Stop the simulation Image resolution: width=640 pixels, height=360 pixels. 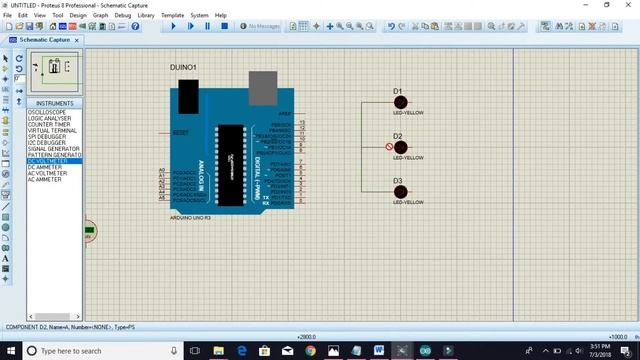pyautogui.click(x=224, y=26)
